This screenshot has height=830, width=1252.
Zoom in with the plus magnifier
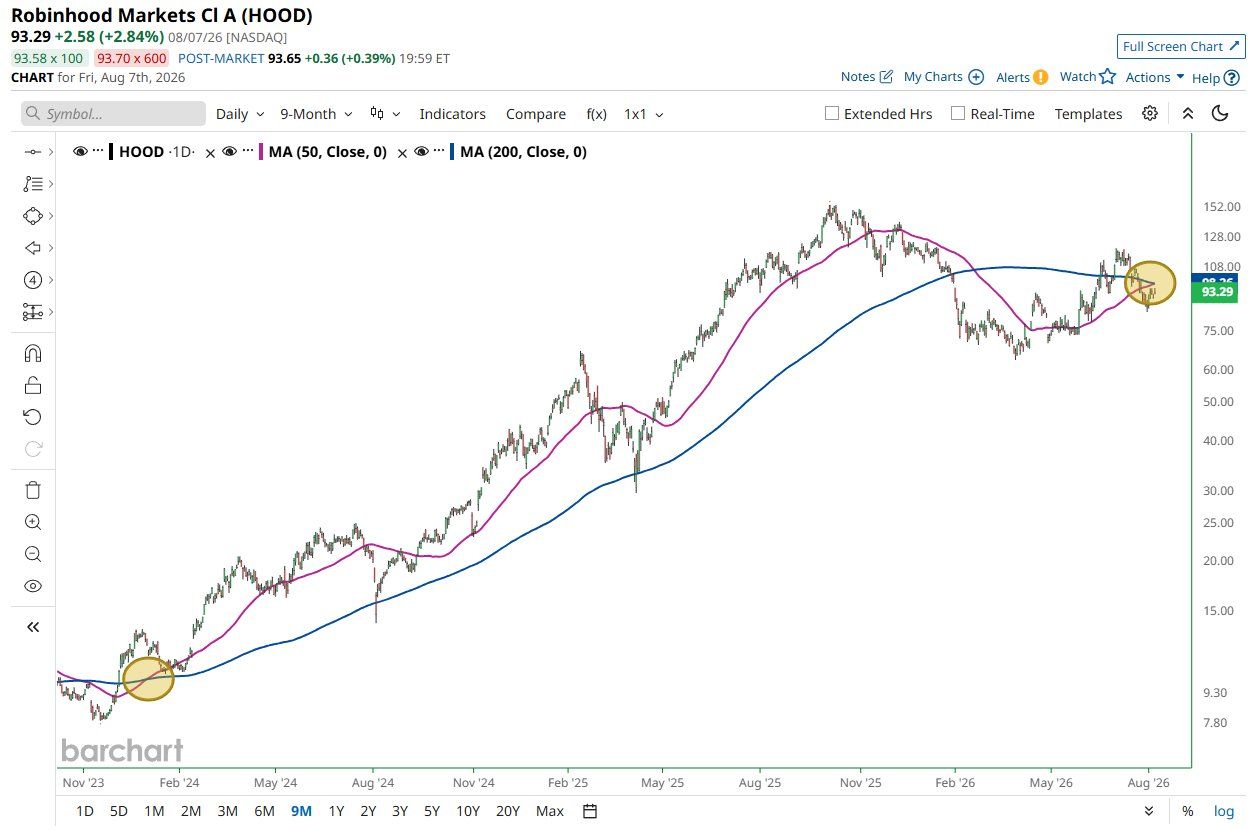(33, 522)
